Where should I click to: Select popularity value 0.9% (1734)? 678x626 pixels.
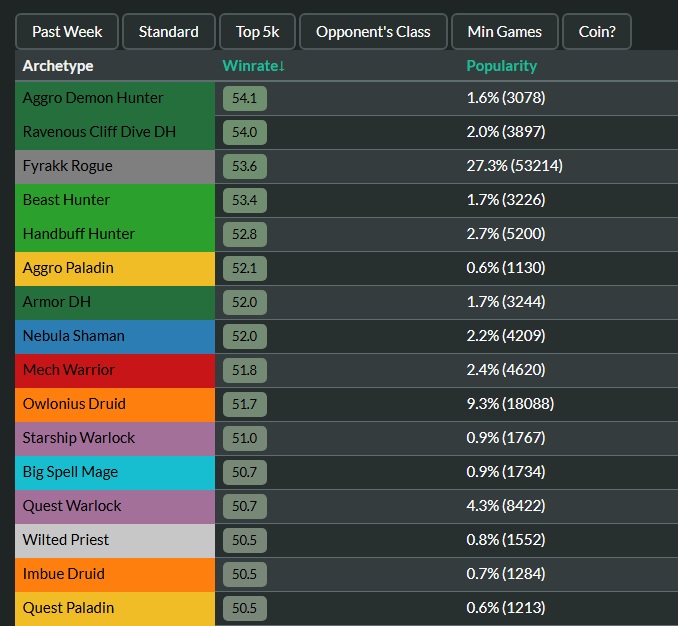(506, 473)
